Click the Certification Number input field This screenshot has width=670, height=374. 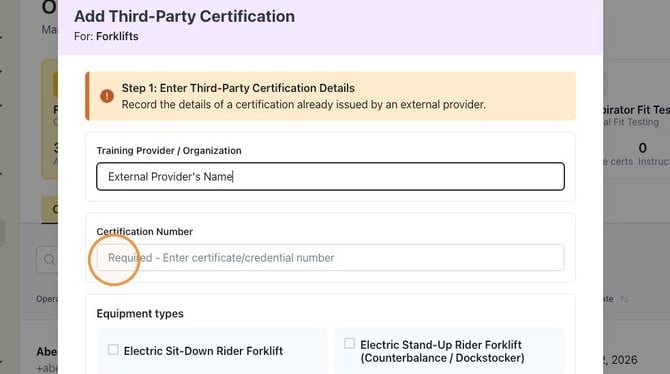330,258
